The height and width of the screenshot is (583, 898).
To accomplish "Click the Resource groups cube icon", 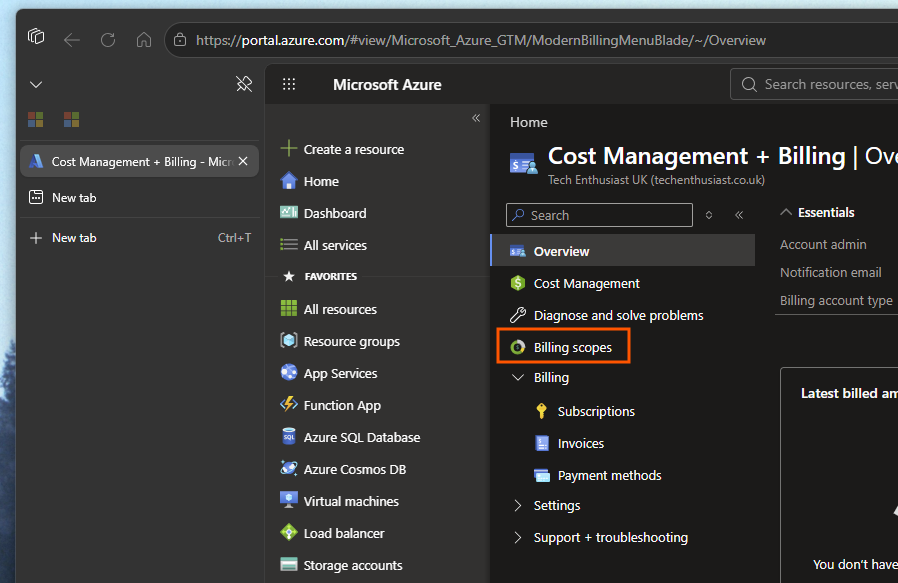I will pyautogui.click(x=289, y=340).
